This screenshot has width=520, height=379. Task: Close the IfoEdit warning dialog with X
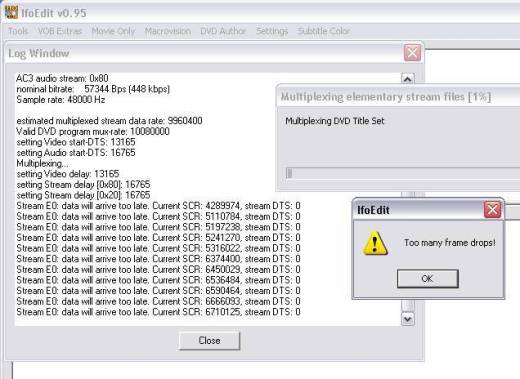click(x=492, y=210)
